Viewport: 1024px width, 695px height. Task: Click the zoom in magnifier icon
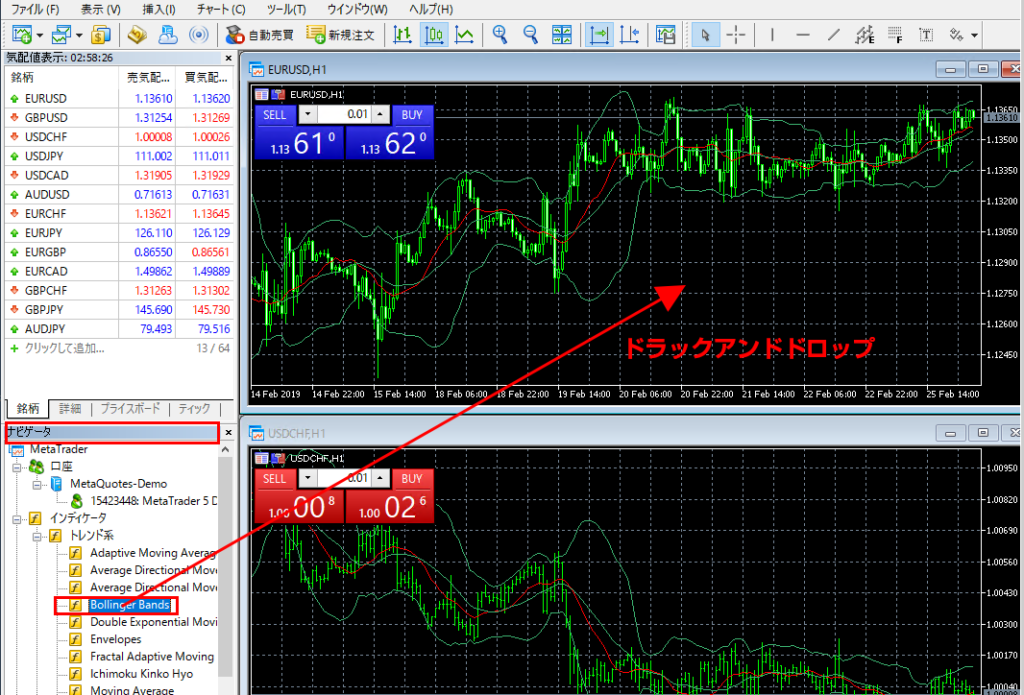pos(500,35)
